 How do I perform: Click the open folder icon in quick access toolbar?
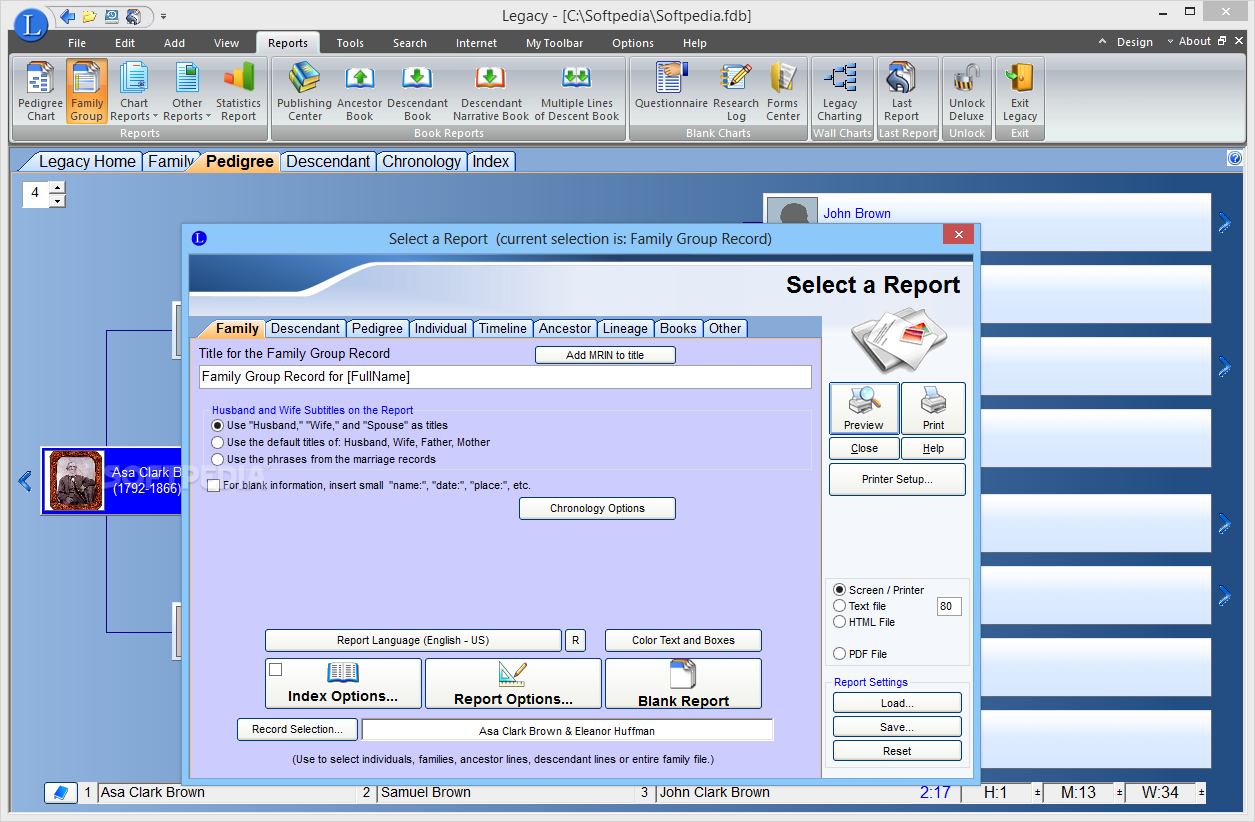(x=89, y=16)
